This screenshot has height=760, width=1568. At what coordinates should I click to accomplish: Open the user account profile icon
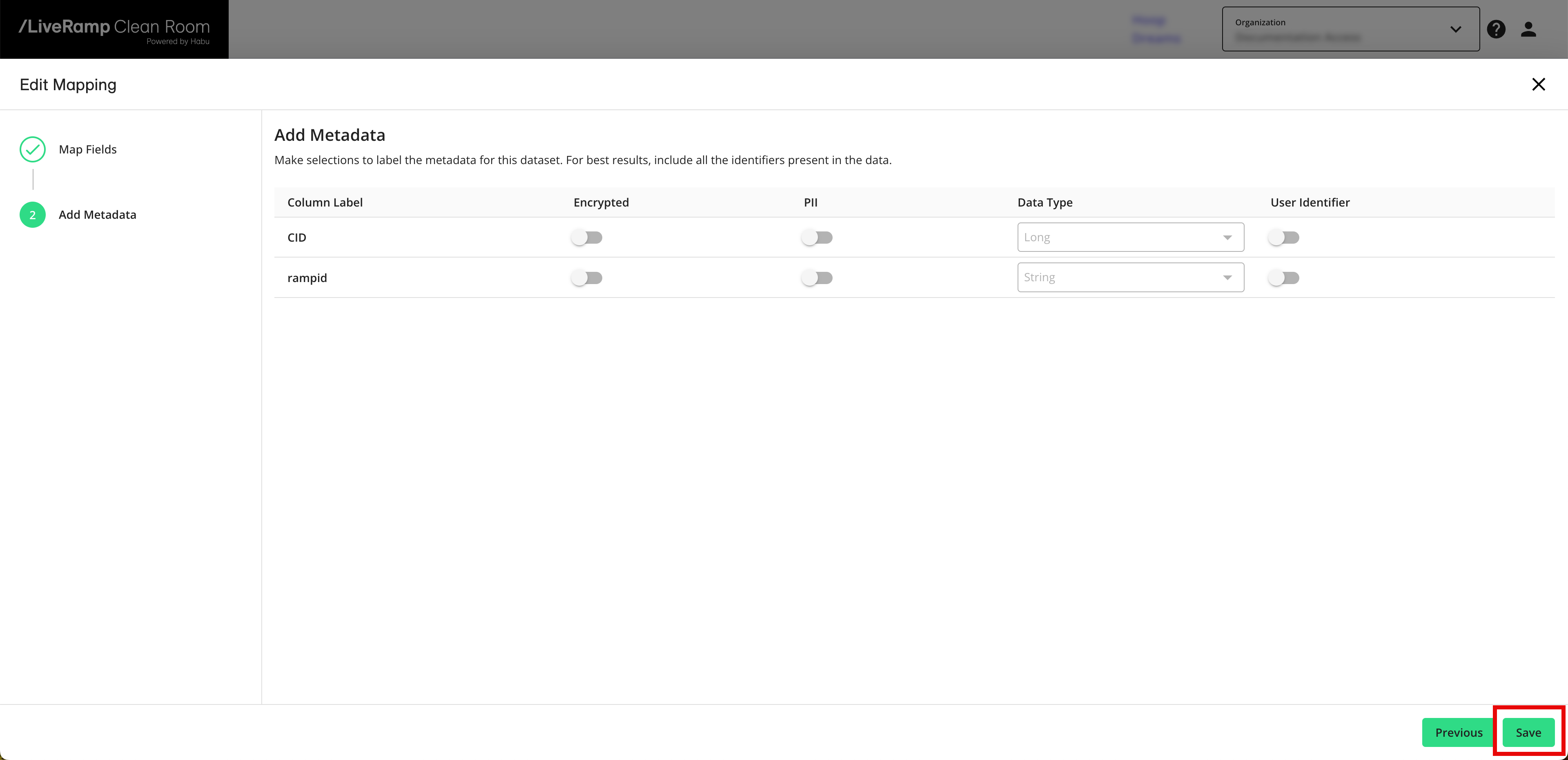1528,29
